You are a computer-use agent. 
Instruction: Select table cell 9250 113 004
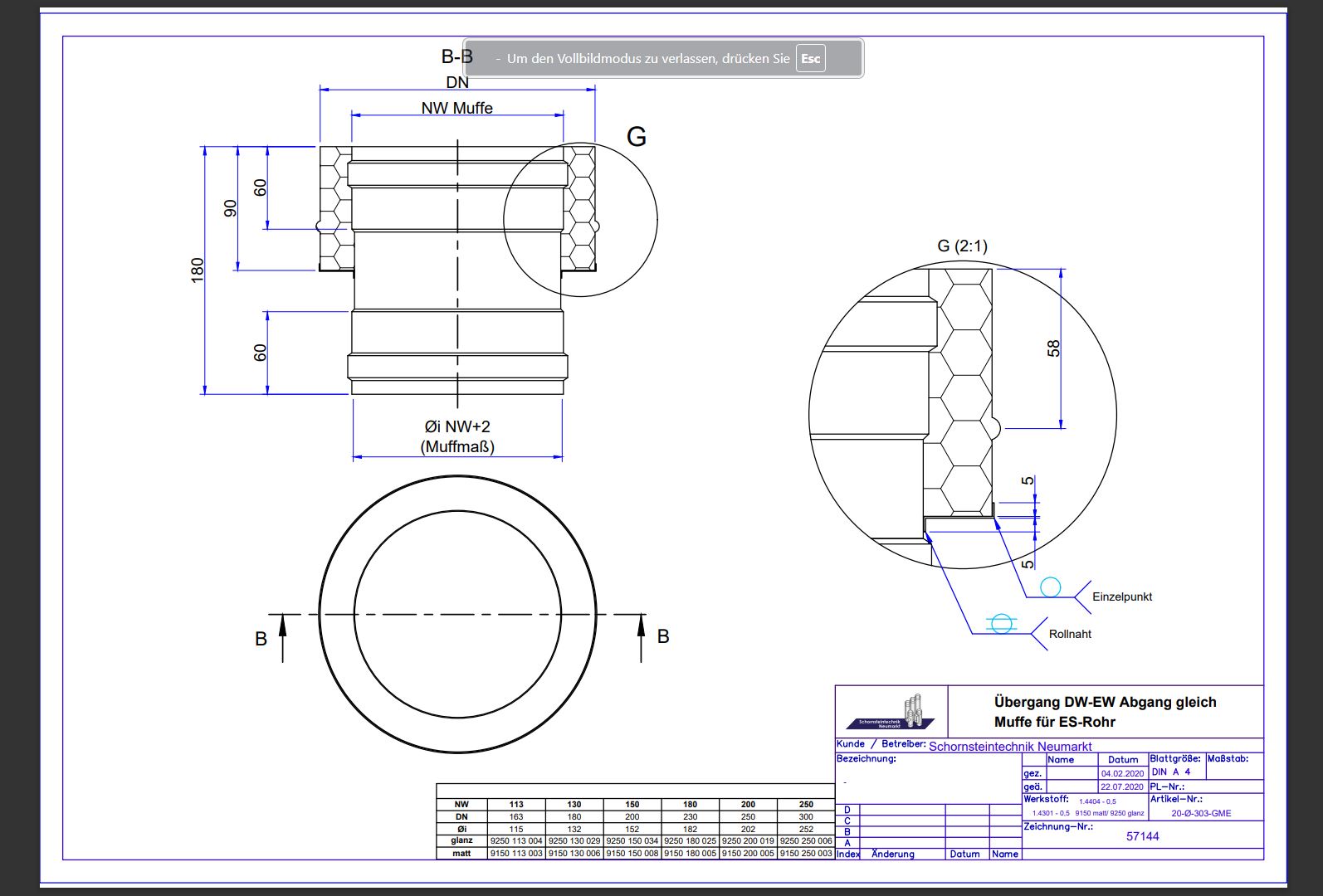(x=516, y=840)
